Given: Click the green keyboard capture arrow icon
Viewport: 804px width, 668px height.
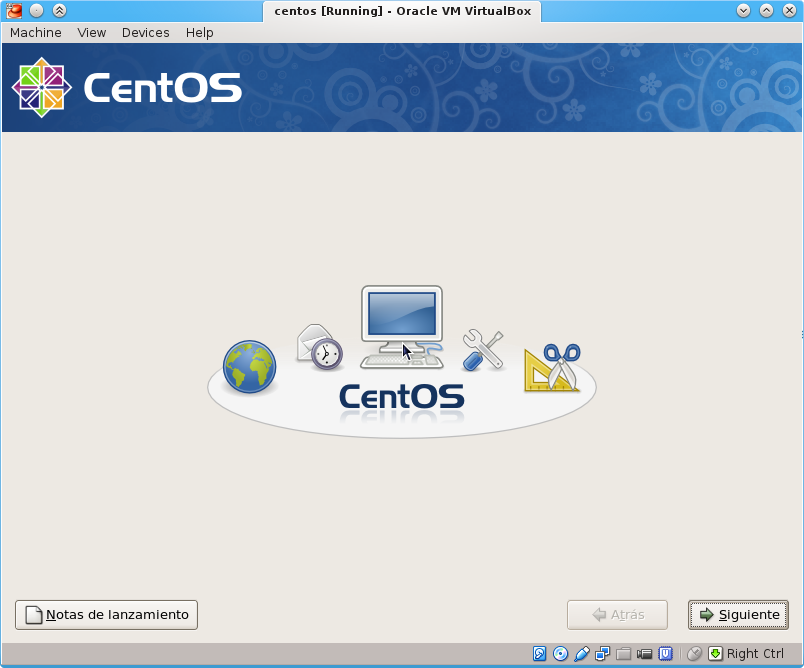Looking at the screenshot, I should click(715, 654).
